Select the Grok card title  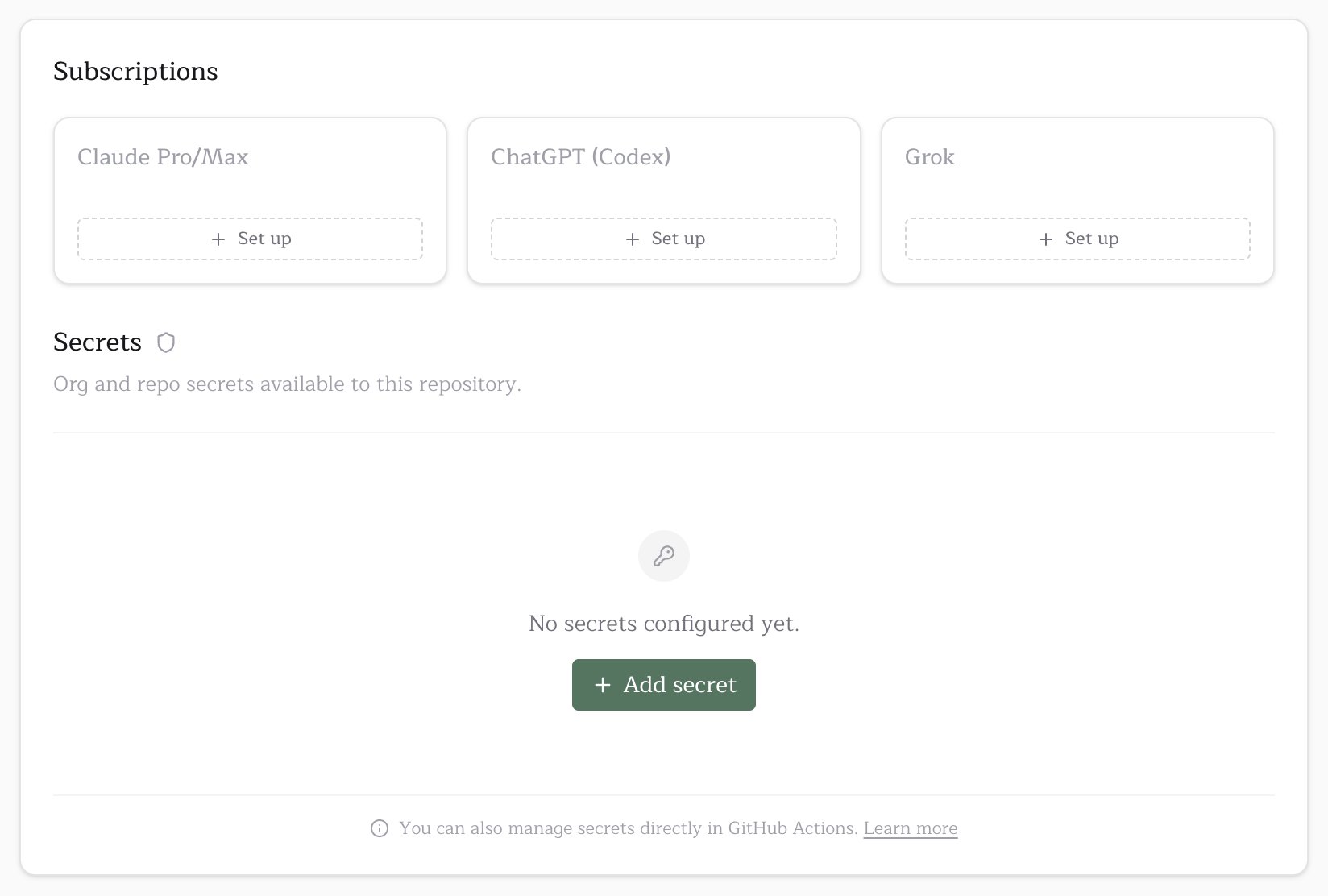click(930, 156)
